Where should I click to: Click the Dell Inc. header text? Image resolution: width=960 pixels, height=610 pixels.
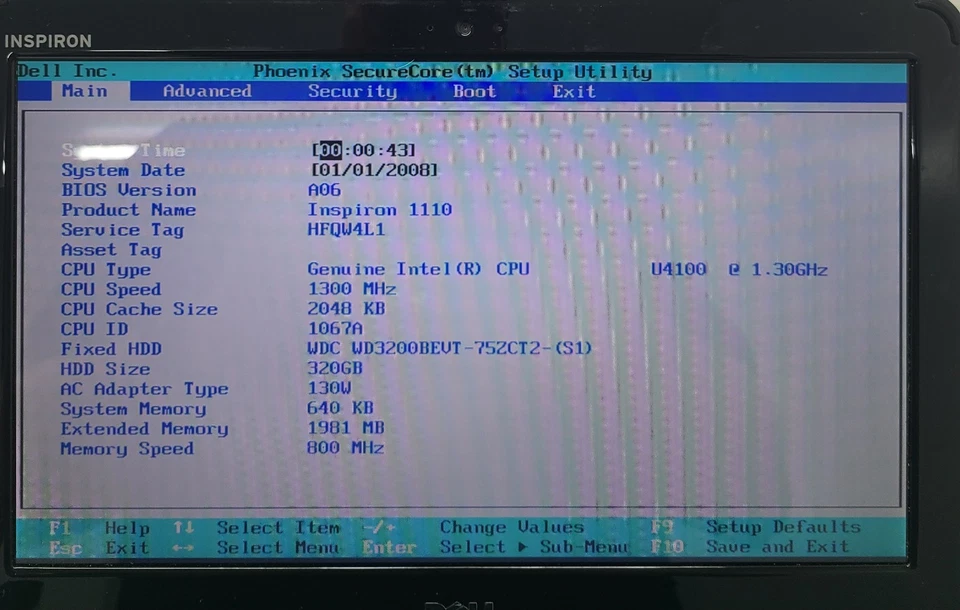tap(67, 71)
